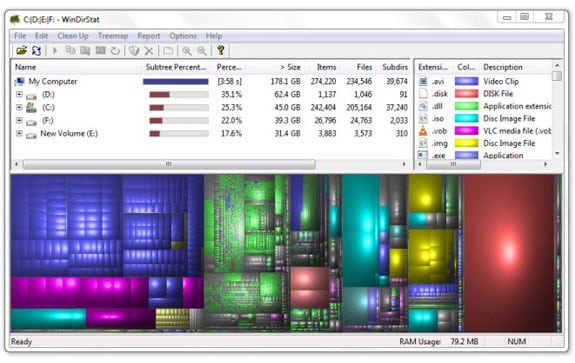This screenshot has height=363, width=575.
Task: Click the green .dll color swatch
Action: pos(466,106)
